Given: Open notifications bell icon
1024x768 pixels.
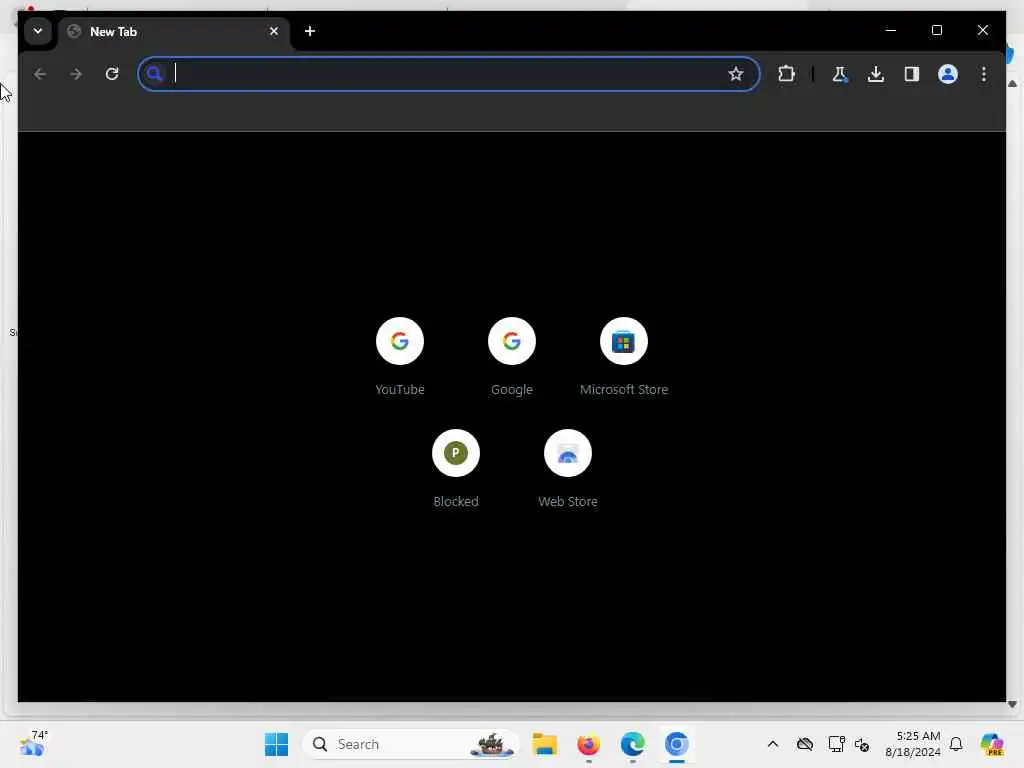Looking at the screenshot, I should pos(956,744).
